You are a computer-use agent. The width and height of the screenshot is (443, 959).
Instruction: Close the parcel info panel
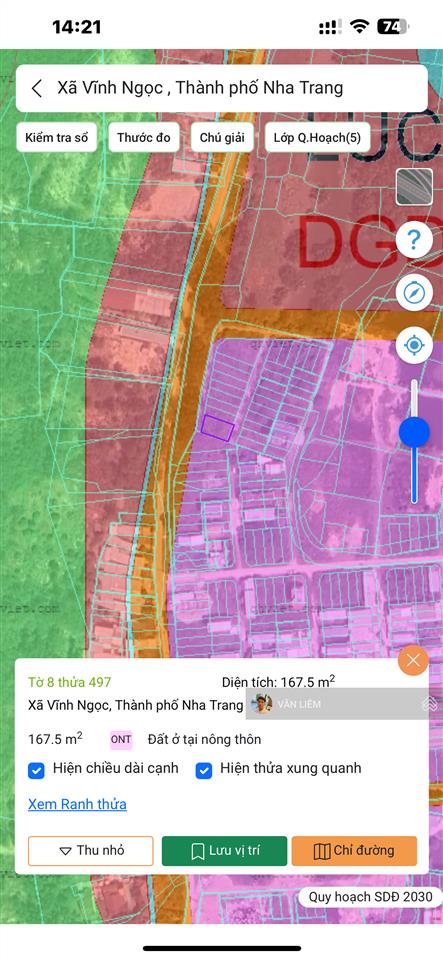[x=413, y=660]
